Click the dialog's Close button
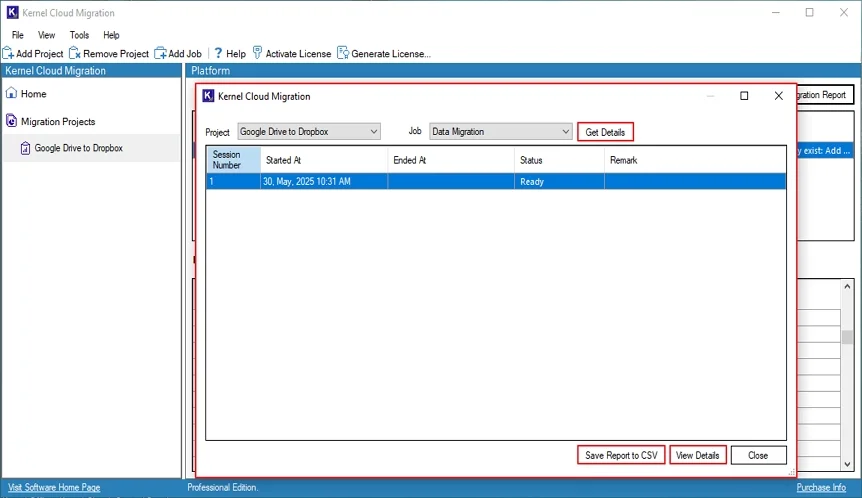Image resolution: width=862 pixels, height=498 pixels. [x=758, y=455]
